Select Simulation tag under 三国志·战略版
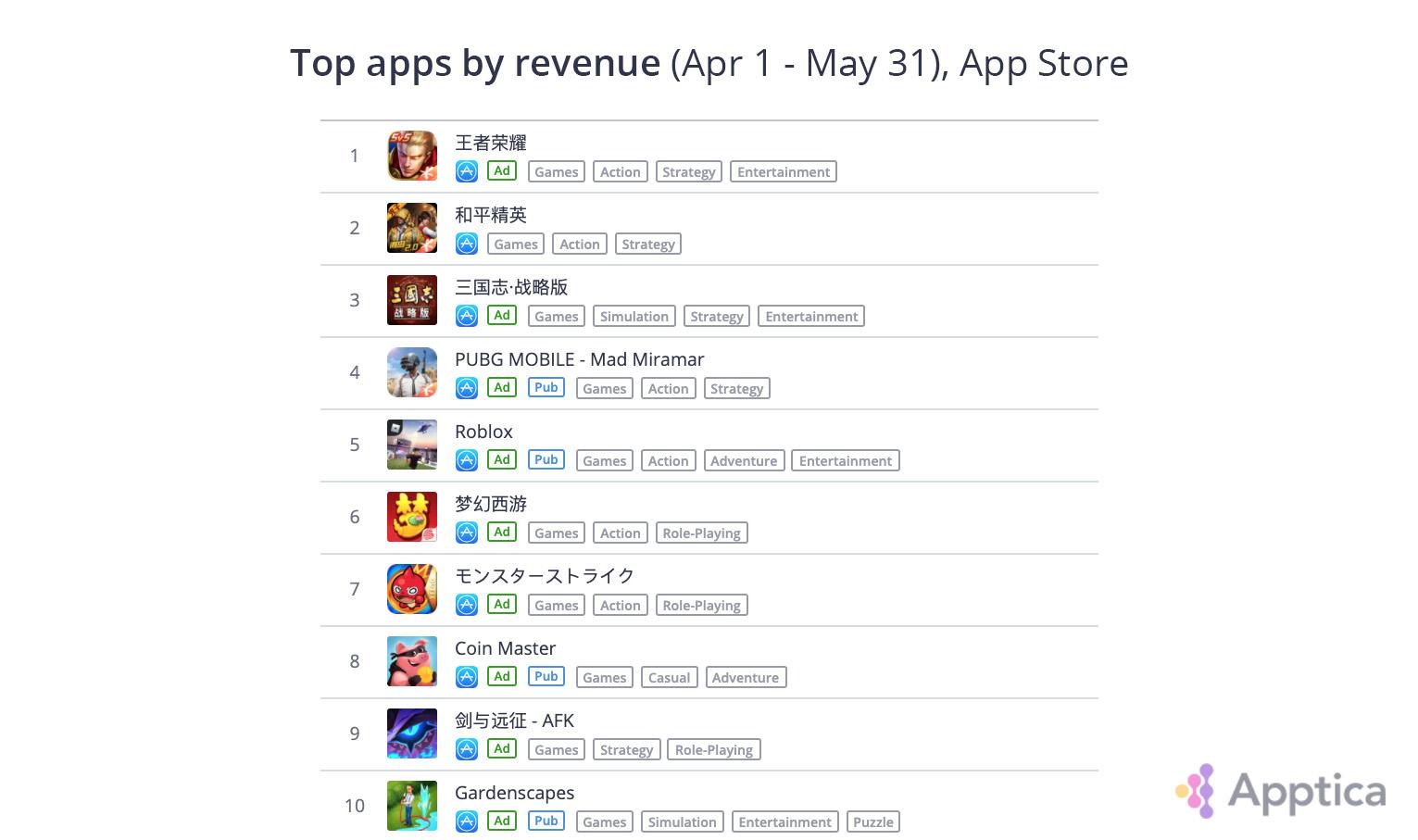 (x=634, y=317)
